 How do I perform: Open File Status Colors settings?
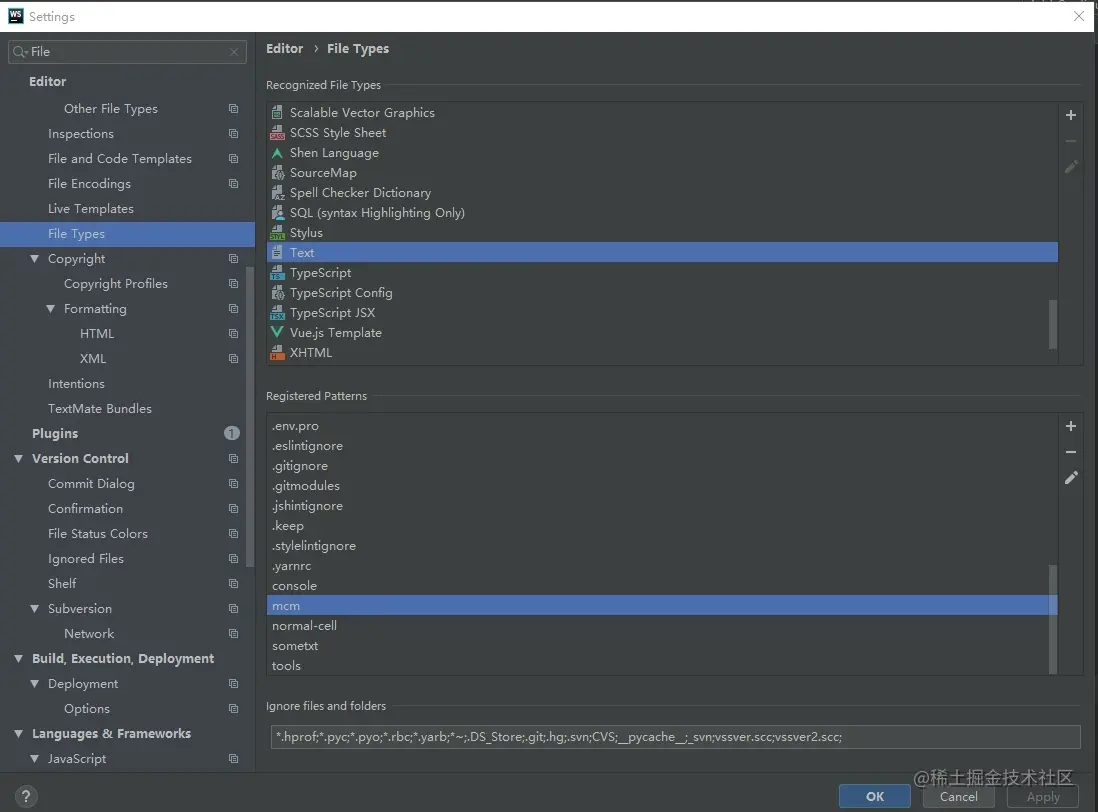[x=98, y=533]
